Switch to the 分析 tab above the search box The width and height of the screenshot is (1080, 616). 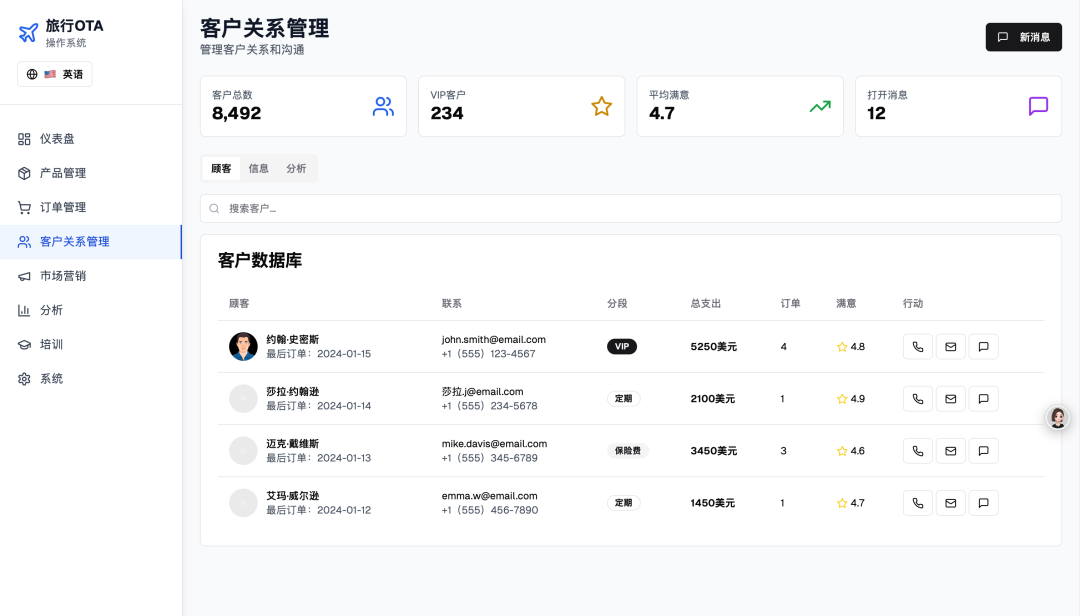coord(296,169)
